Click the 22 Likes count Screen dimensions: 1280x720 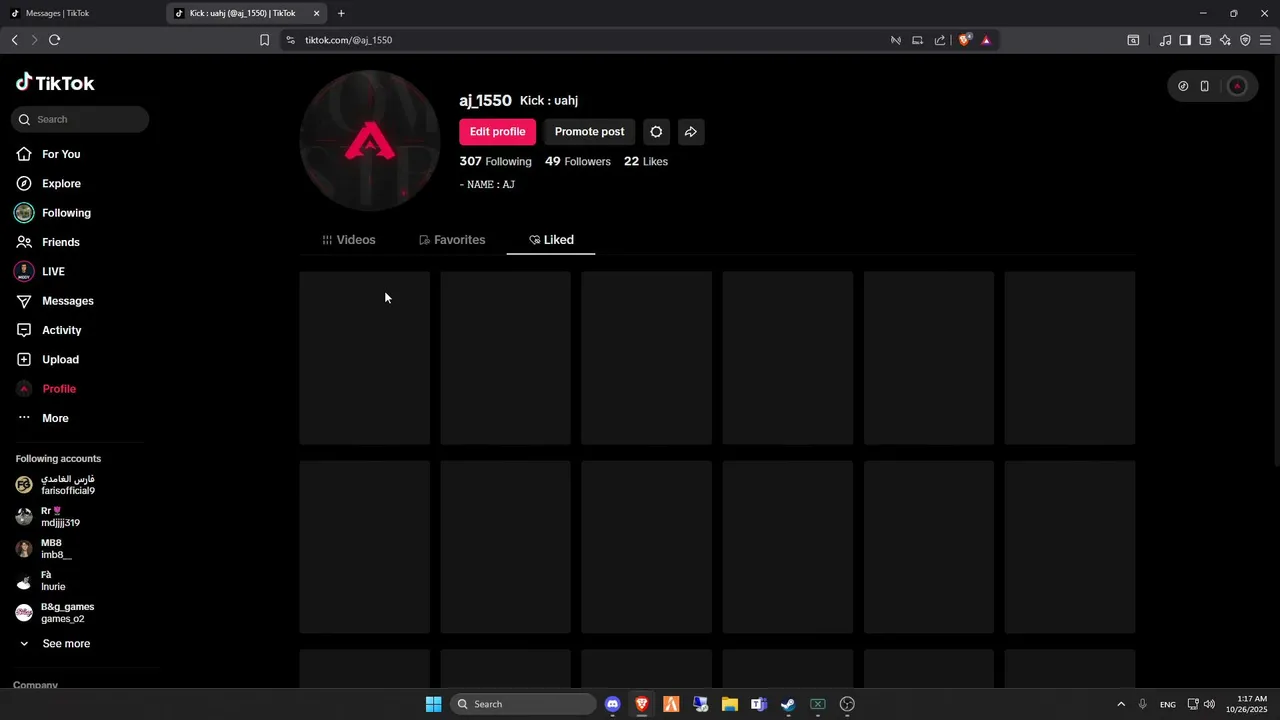646,161
